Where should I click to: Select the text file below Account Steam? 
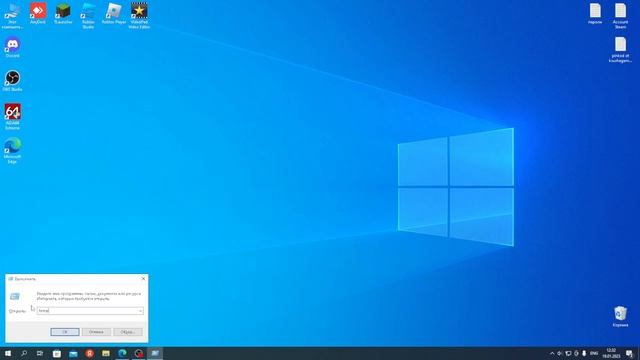pyautogui.click(x=620, y=49)
